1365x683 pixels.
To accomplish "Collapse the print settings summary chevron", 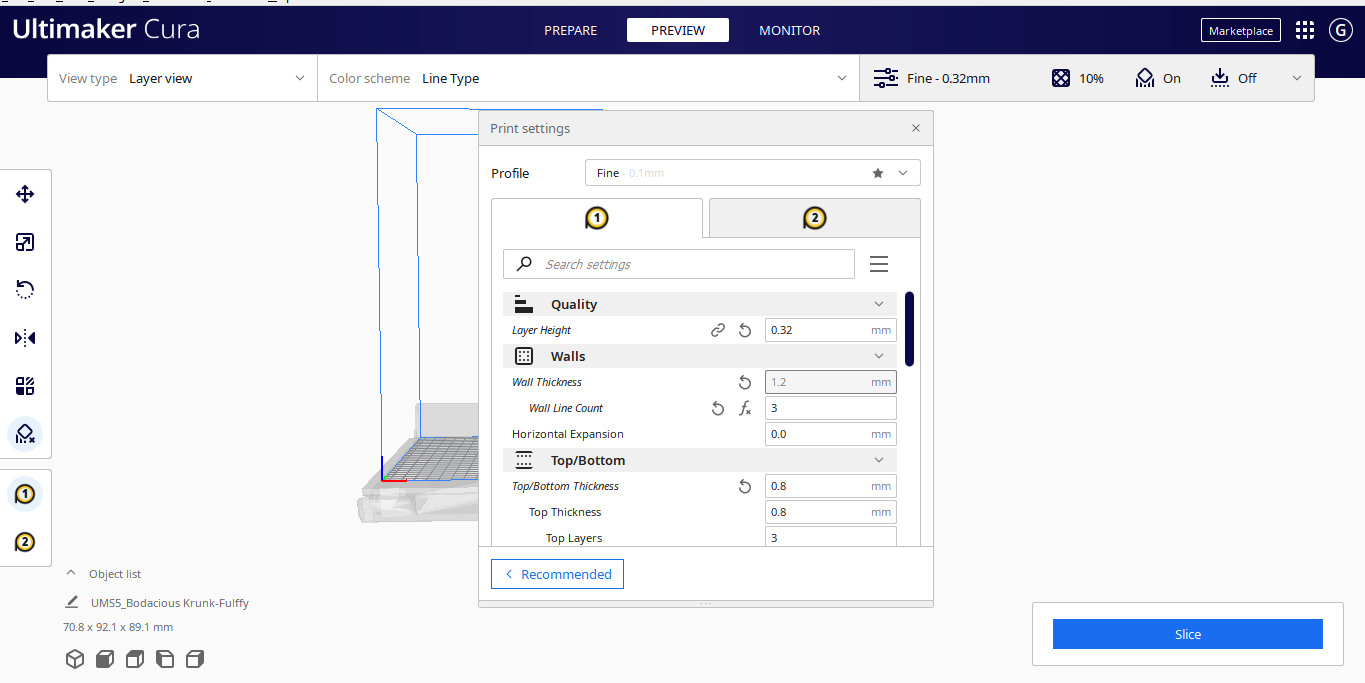I will click(1297, 78).
